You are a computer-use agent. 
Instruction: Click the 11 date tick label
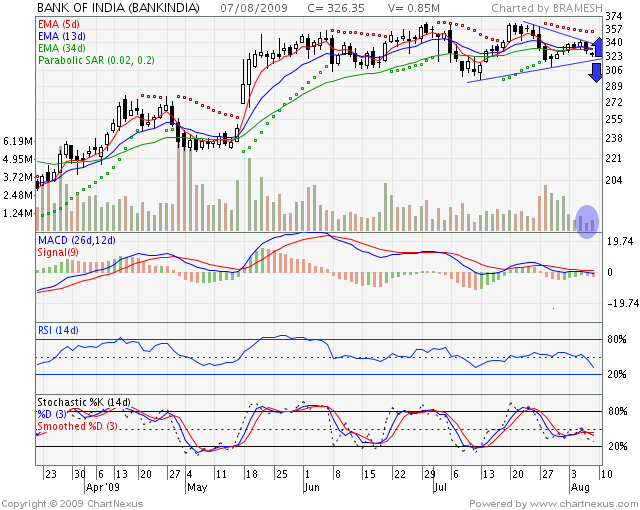point(221,474)
